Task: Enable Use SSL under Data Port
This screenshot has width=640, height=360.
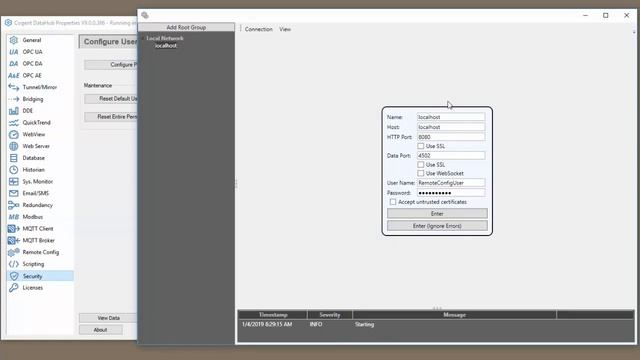Action: pyautogui.click(x=420, y=164)
